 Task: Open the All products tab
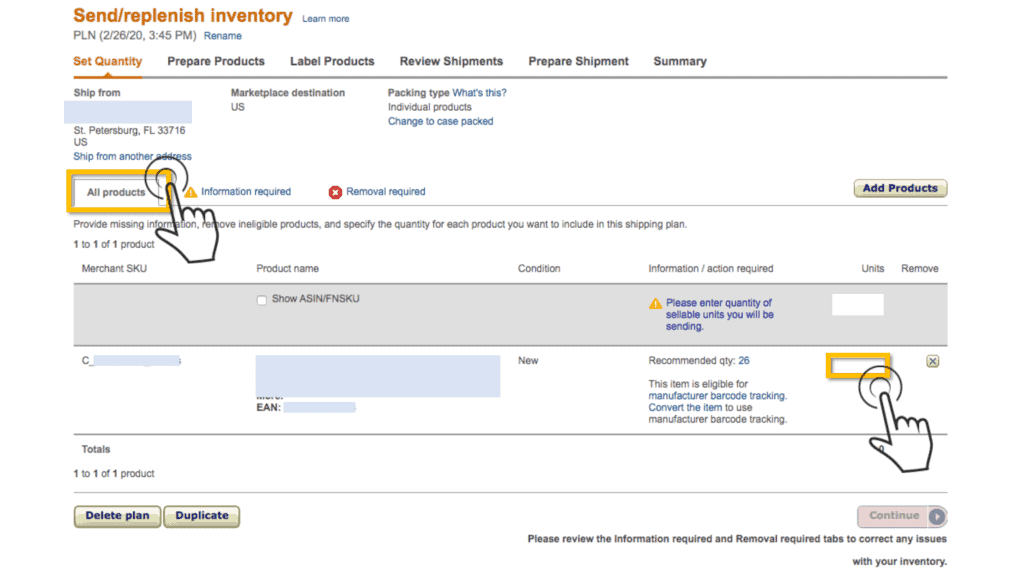coord(116,192)
